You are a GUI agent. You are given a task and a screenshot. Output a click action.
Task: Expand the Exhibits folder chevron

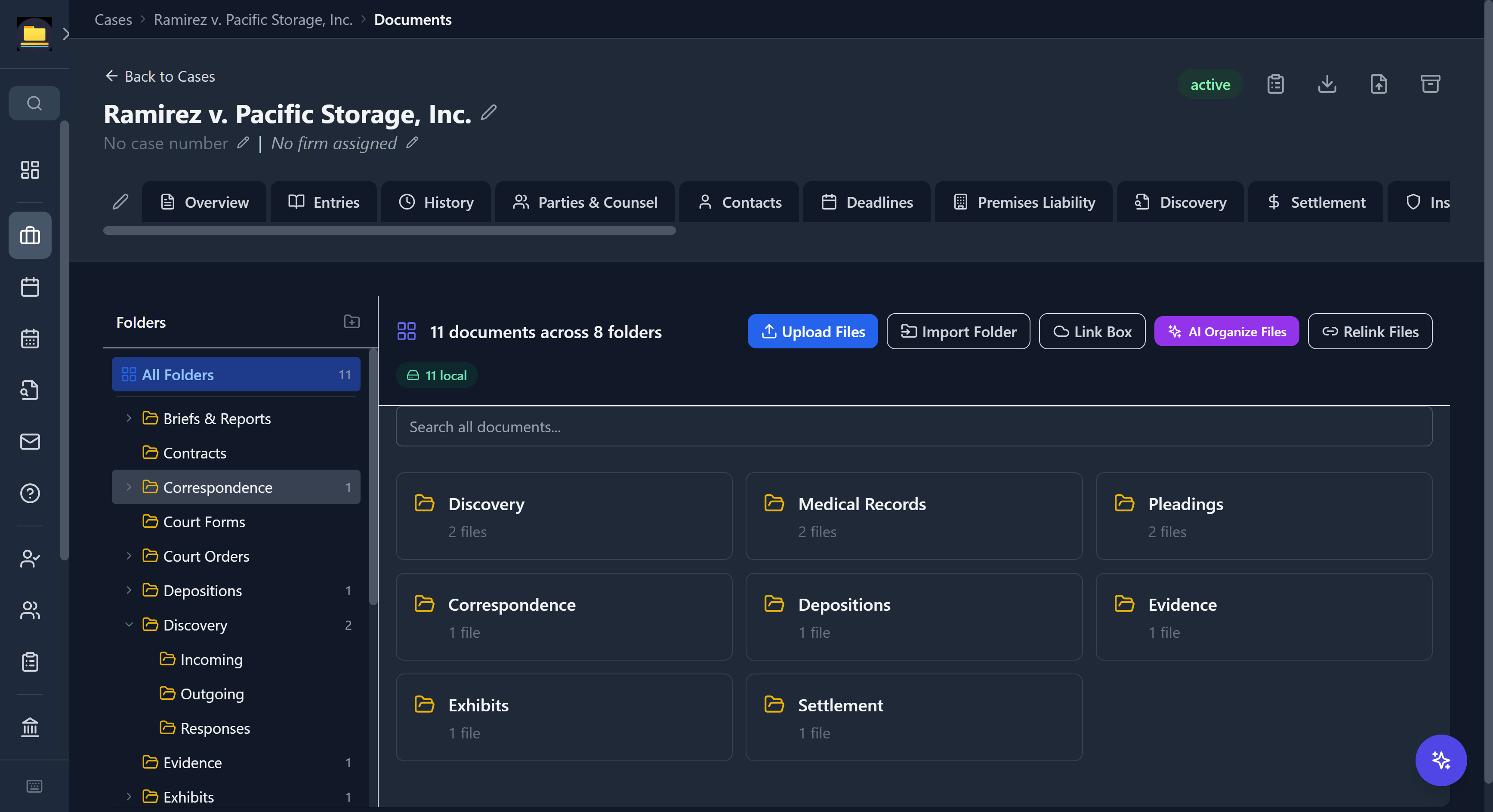coord(129,797)
